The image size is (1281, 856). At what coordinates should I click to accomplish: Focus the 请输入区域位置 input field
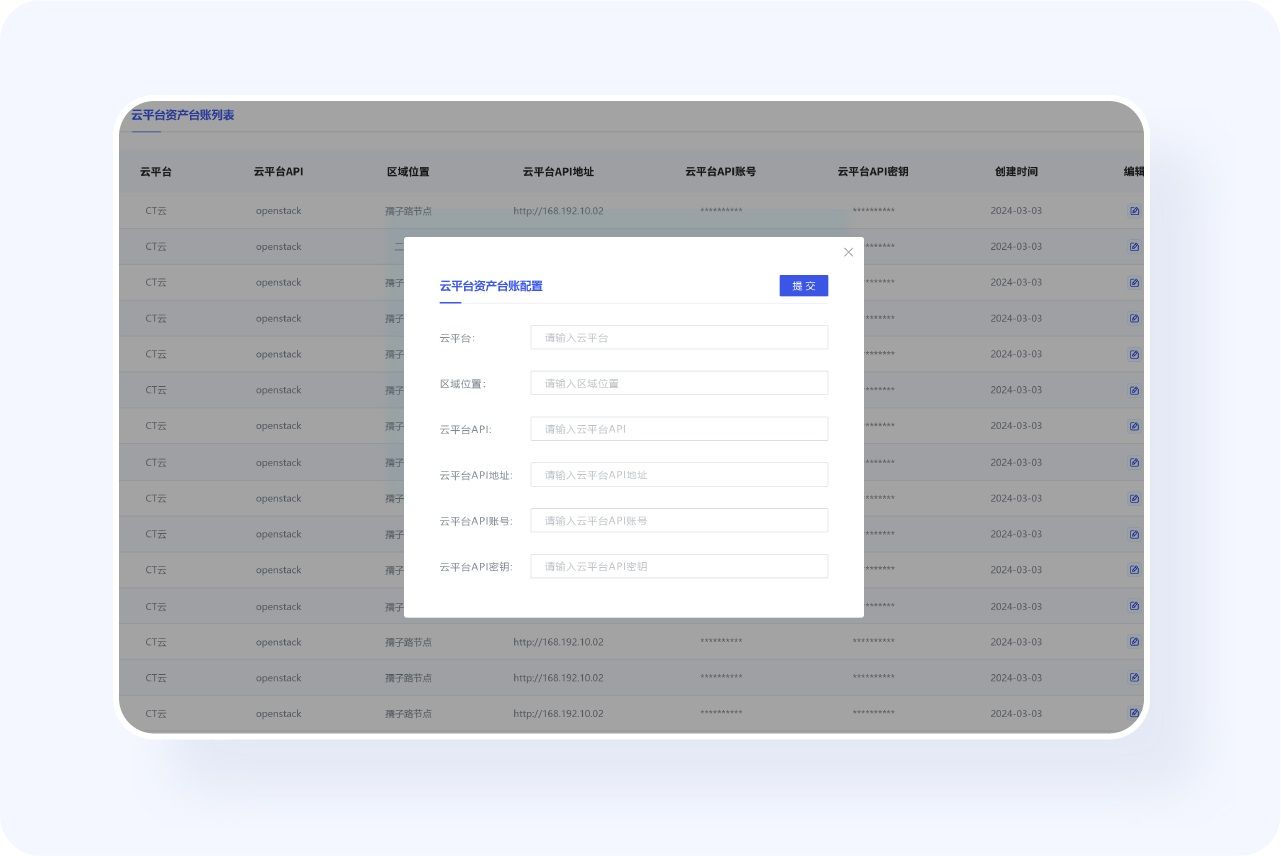(x=679, y=383)
